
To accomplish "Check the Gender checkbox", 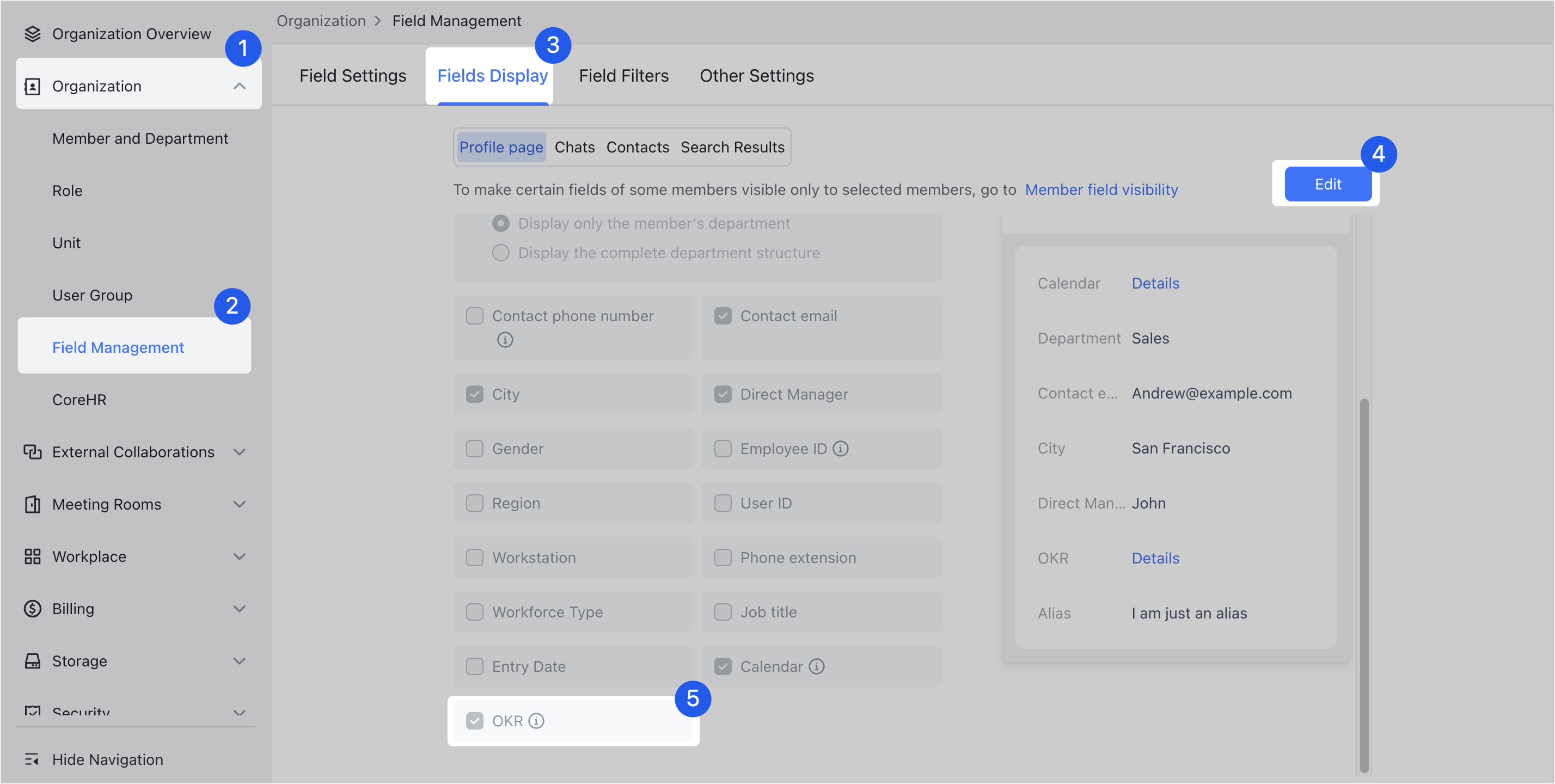I will [474, 449].
